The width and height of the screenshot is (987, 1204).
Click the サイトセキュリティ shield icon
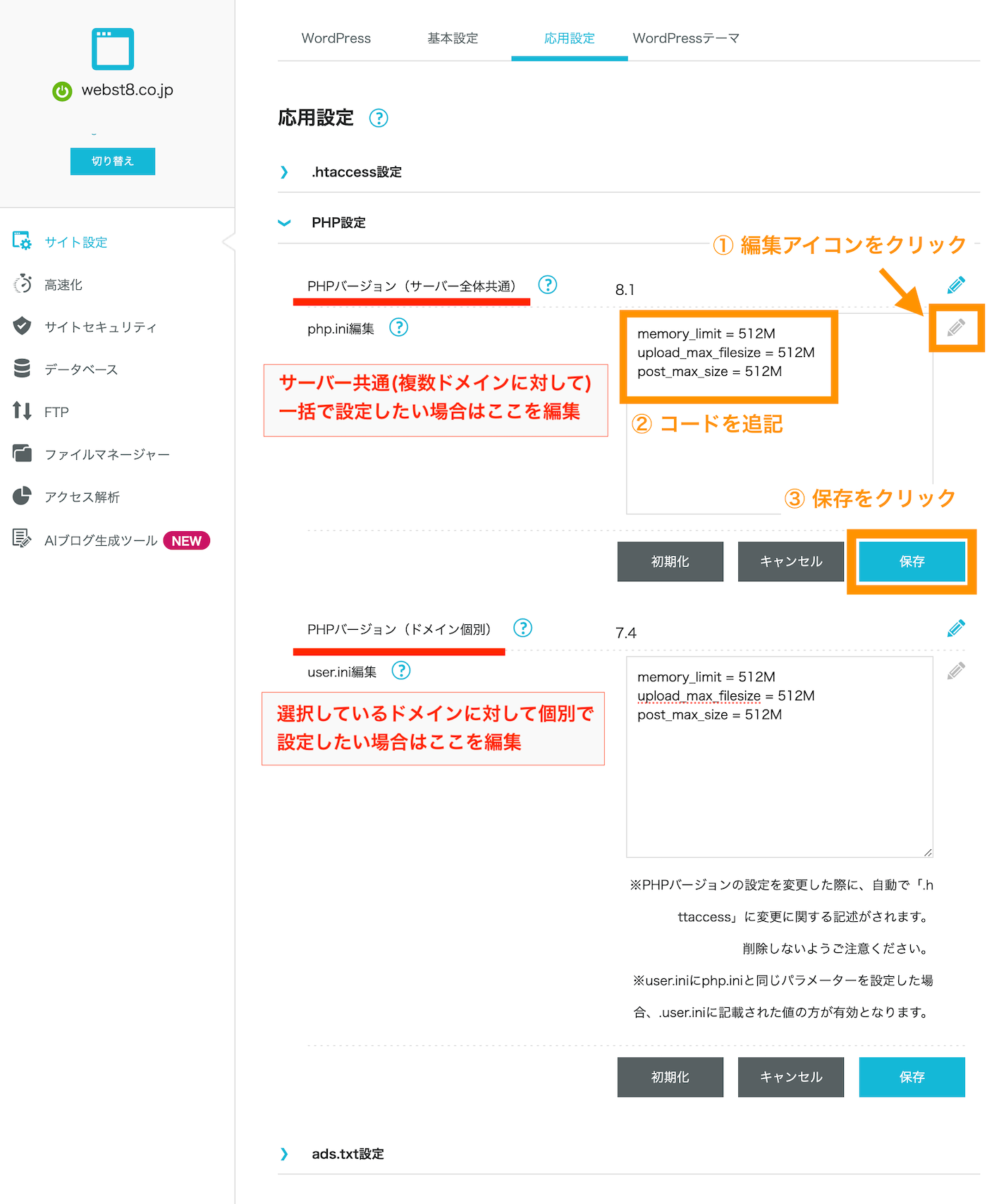22,326
